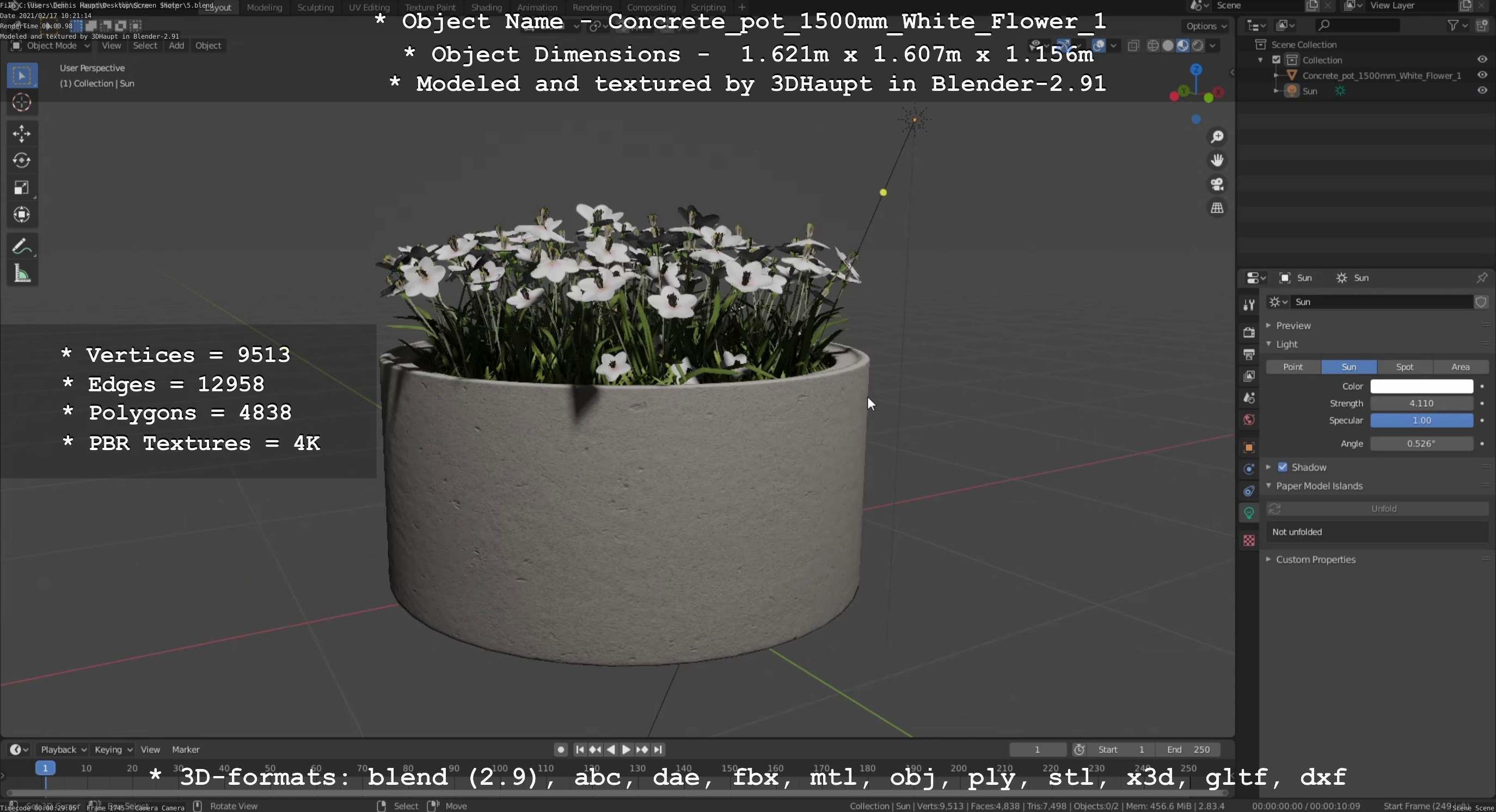Pick the Rotate tool
The width and height of the screenshot is (1496, 812).
tap(22, 161)
